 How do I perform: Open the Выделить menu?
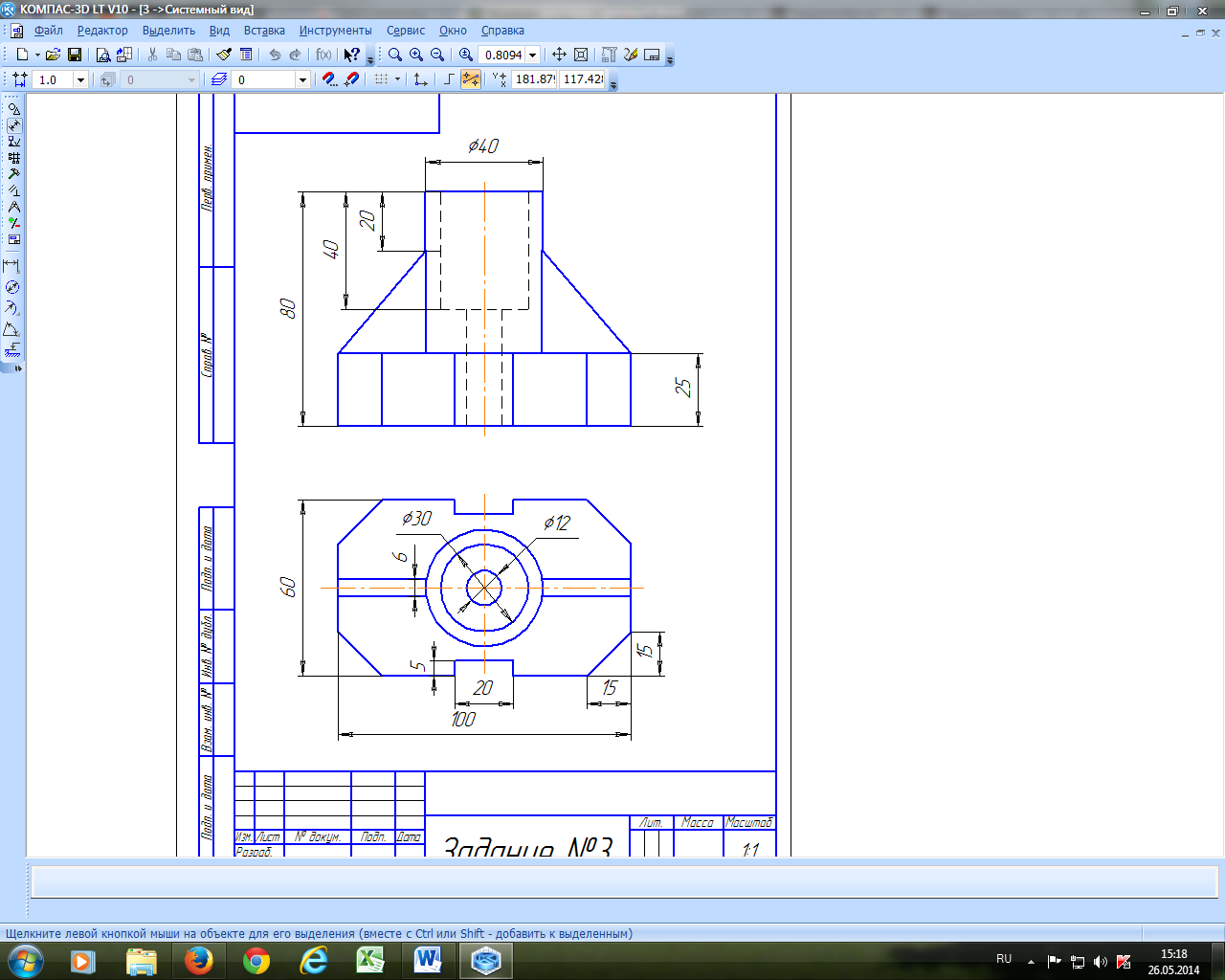[x=168, y=31]
